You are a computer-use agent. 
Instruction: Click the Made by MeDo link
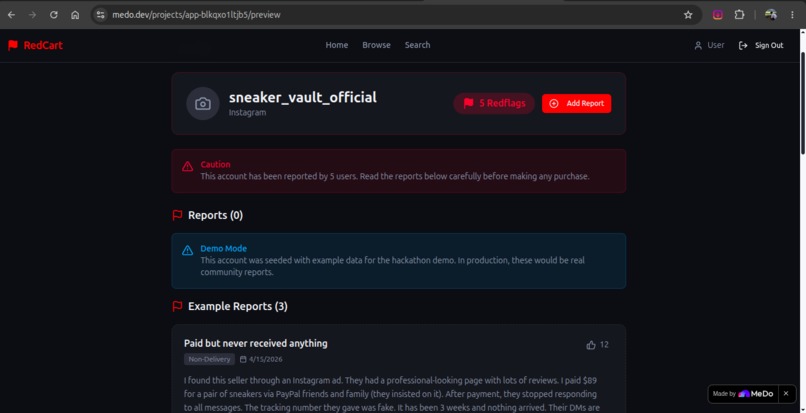point(744,393)
